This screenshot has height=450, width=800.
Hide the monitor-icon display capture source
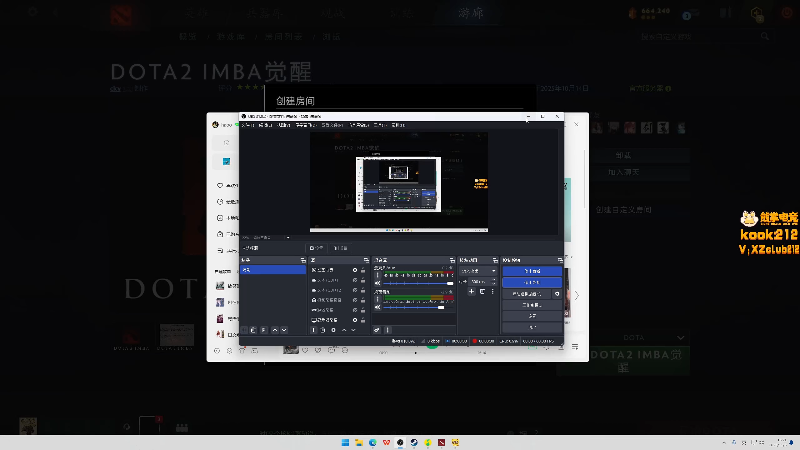click(x=355, y=320)
